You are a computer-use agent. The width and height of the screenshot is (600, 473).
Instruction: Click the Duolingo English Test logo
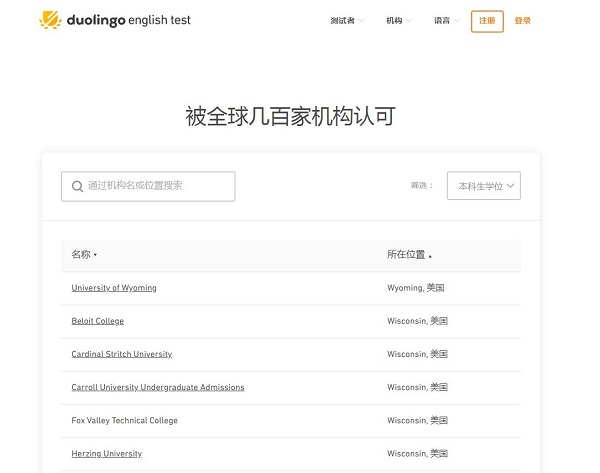(x=115, y=20)
